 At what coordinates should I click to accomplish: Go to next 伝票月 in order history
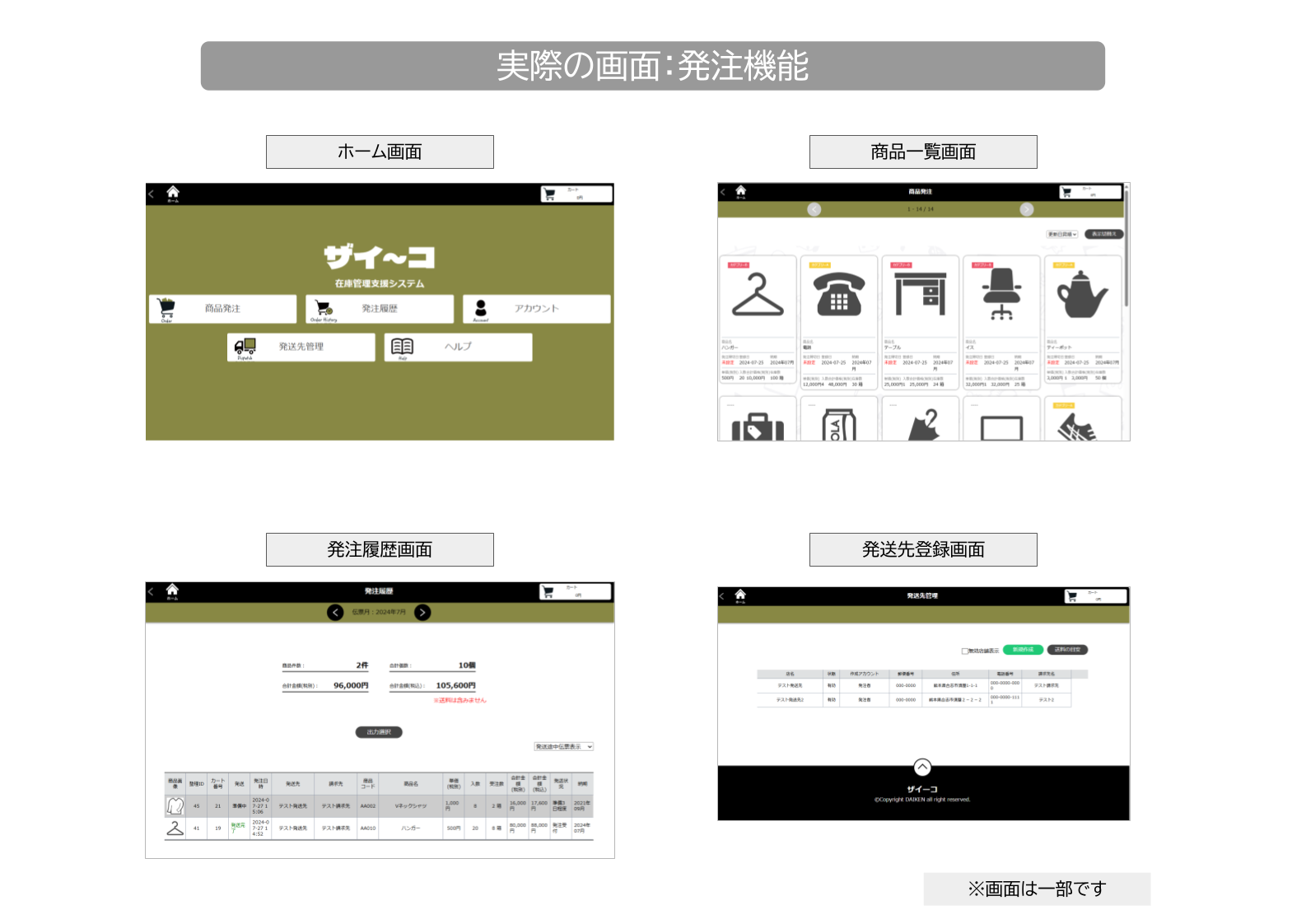422,612
